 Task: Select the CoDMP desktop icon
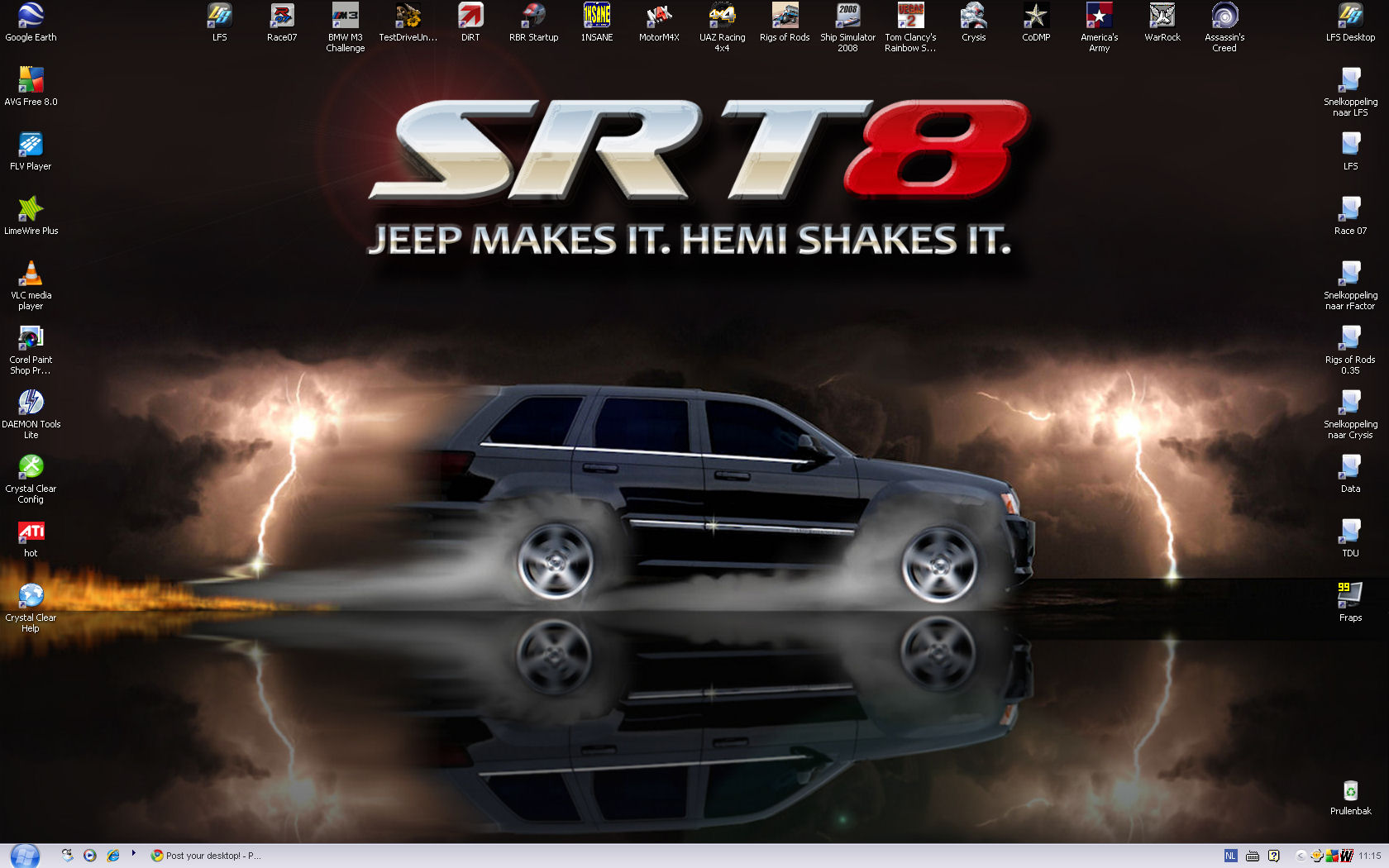[x=1036, y=22]
